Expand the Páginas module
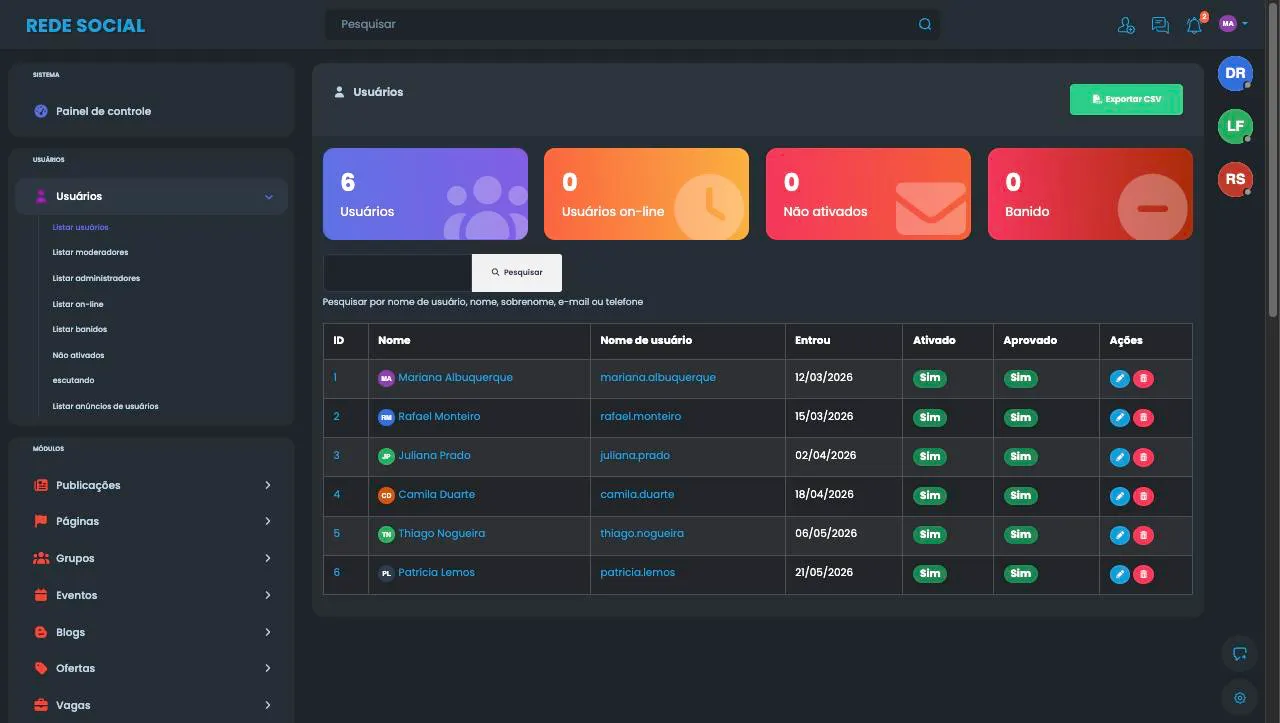1280x723 pixels. (x=151, y=521)
